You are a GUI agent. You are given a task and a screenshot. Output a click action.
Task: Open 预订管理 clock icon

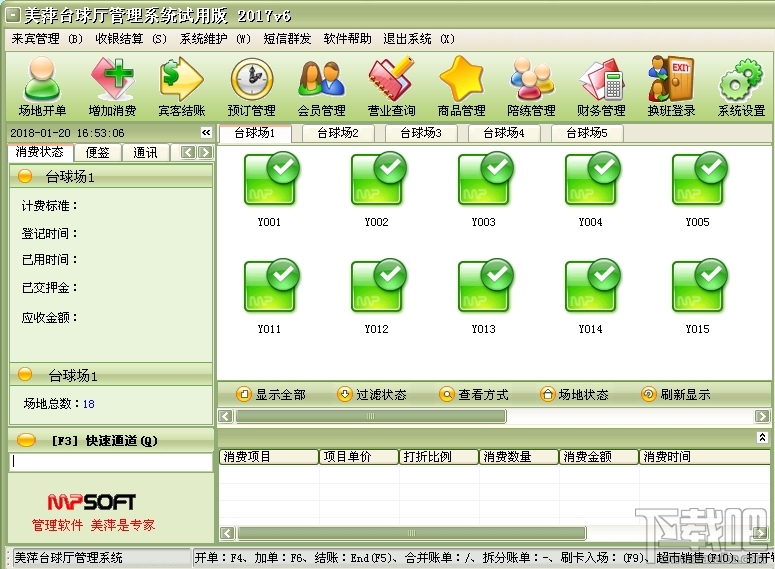point(252,87)
